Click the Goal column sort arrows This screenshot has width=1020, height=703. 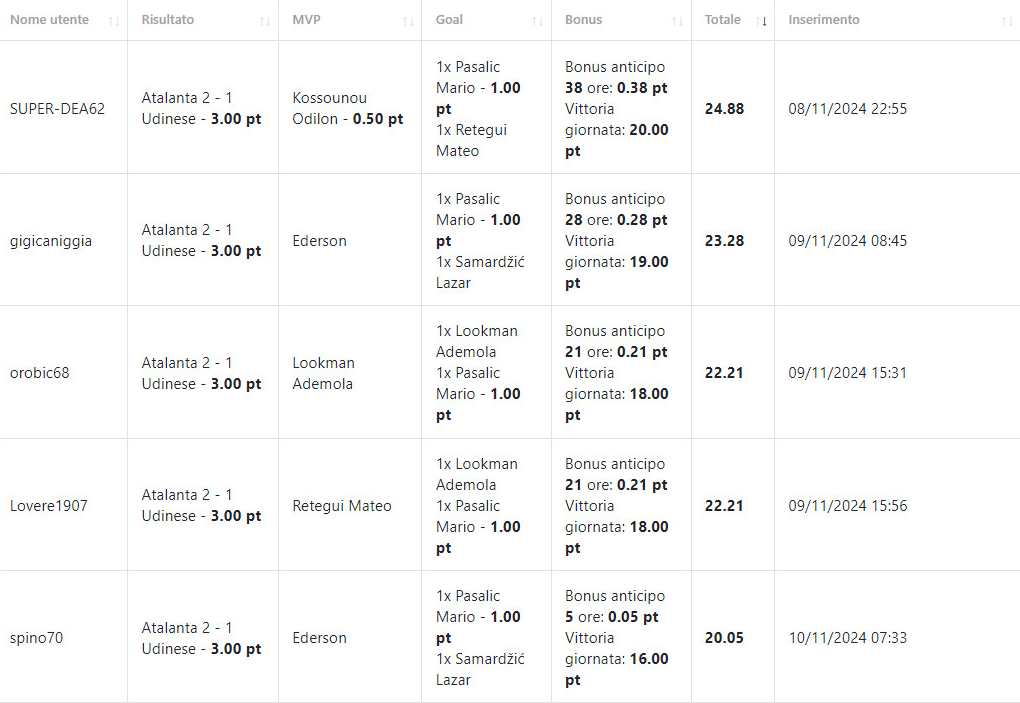(538, 21)
